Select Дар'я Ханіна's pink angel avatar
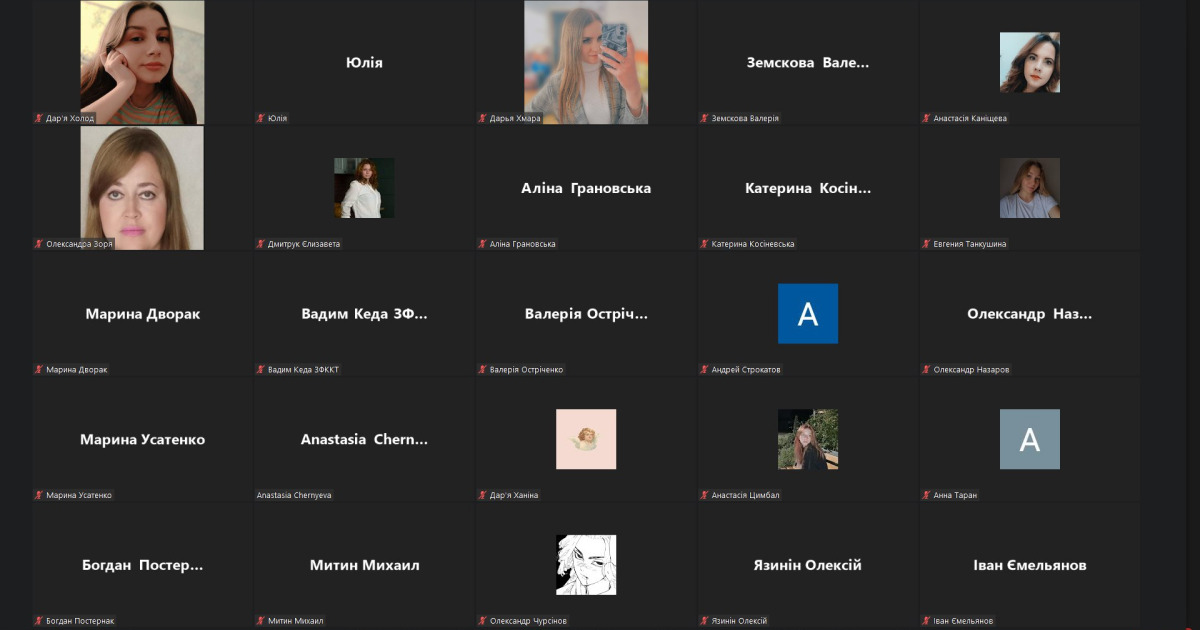The width and height of the screenshot is (1200, 630). 586,440
